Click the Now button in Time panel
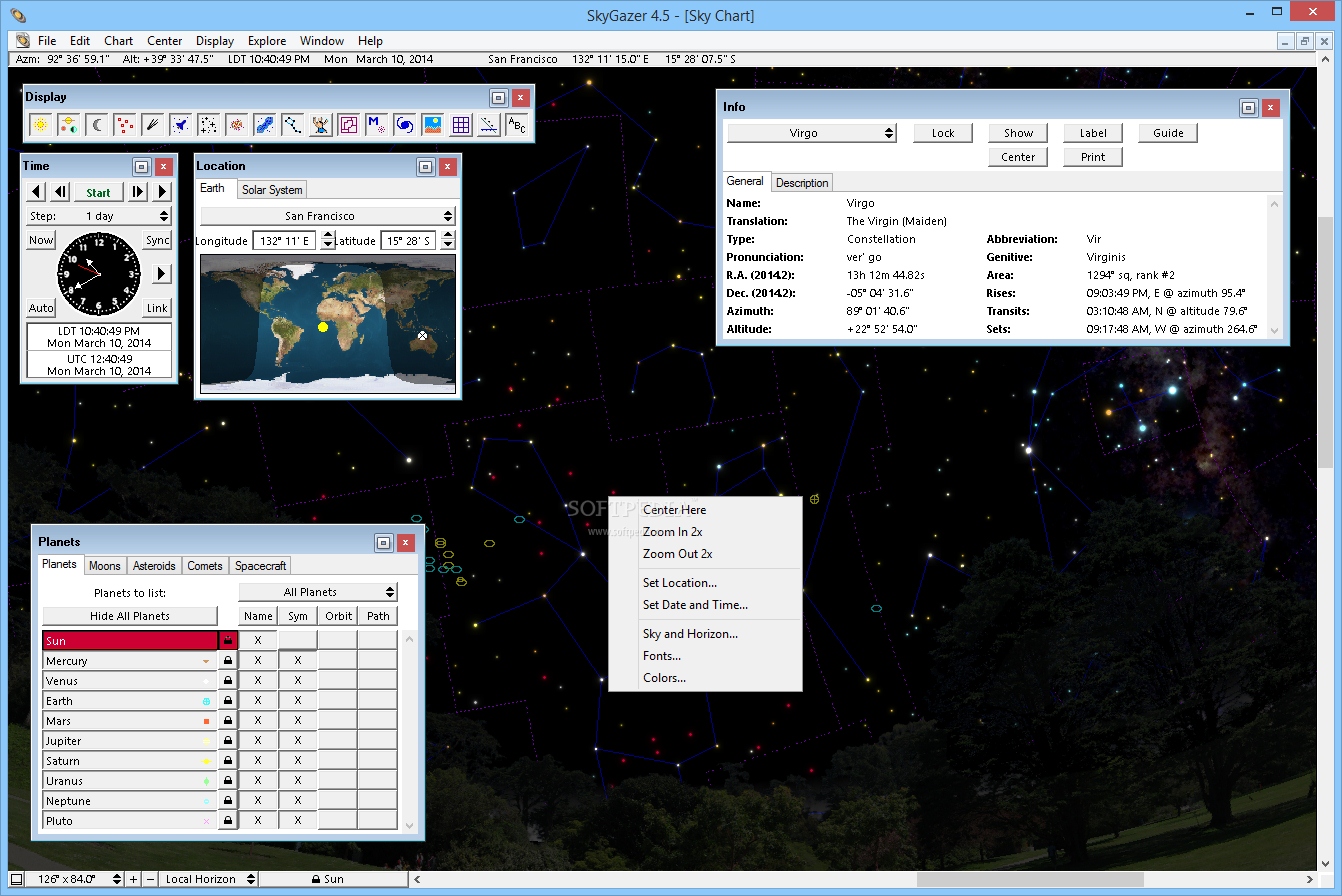This screenshot has width=1342, height=896. click(40, 240)
